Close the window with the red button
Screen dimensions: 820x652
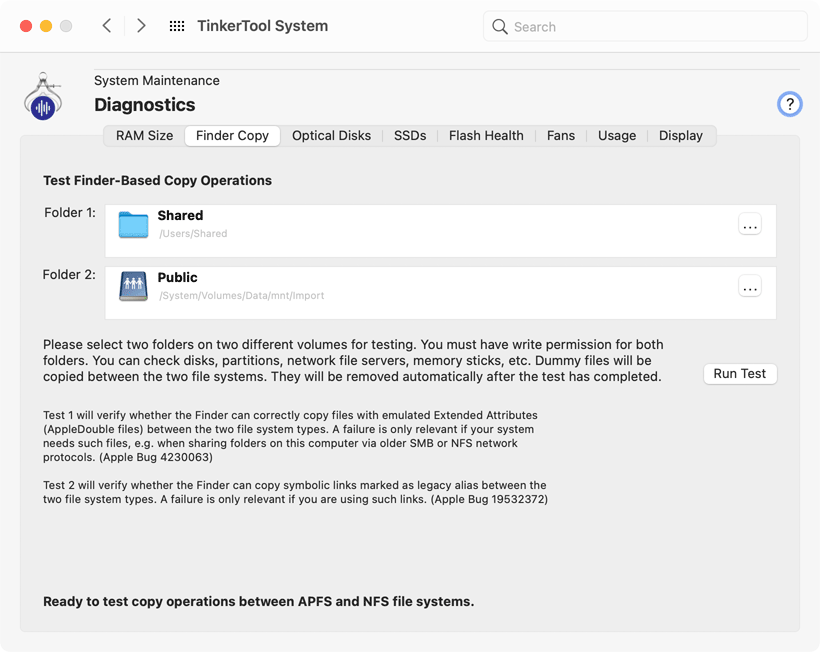pyautogui.click(x=26, y=26)
